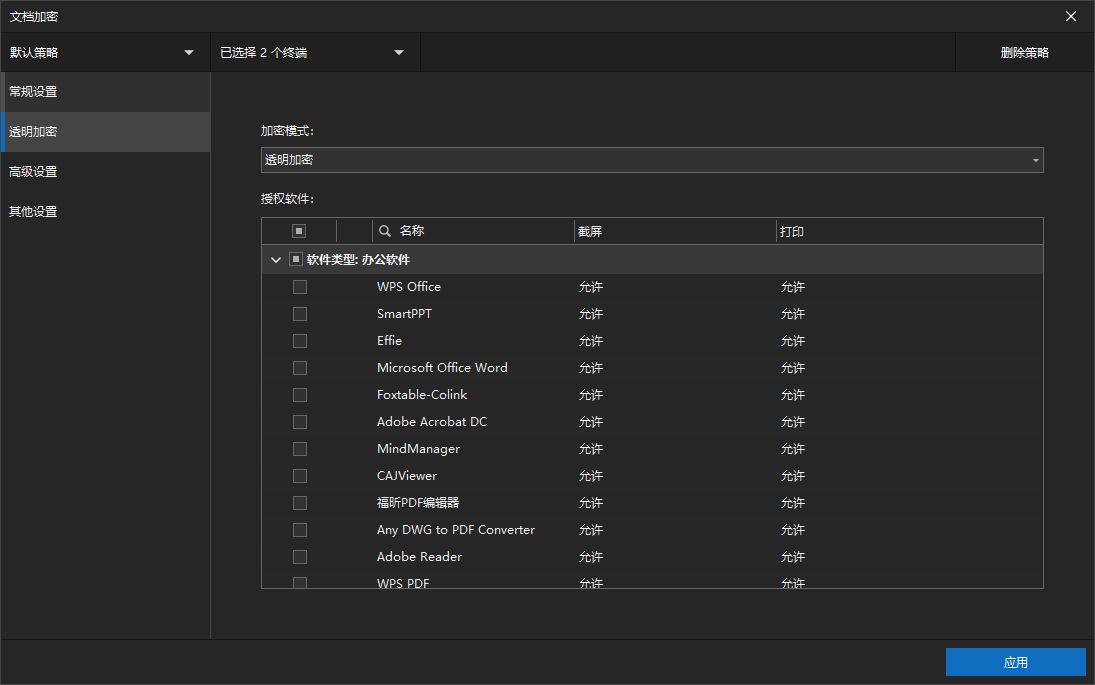Check the CAJViewer checkbox
Screen dimensions: 1095x685
[300, 476]
